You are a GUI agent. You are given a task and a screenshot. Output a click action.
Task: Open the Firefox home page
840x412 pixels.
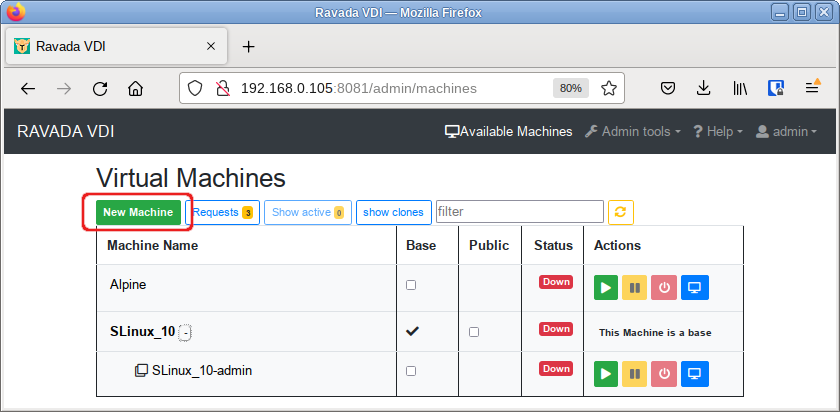click(136, 88)
